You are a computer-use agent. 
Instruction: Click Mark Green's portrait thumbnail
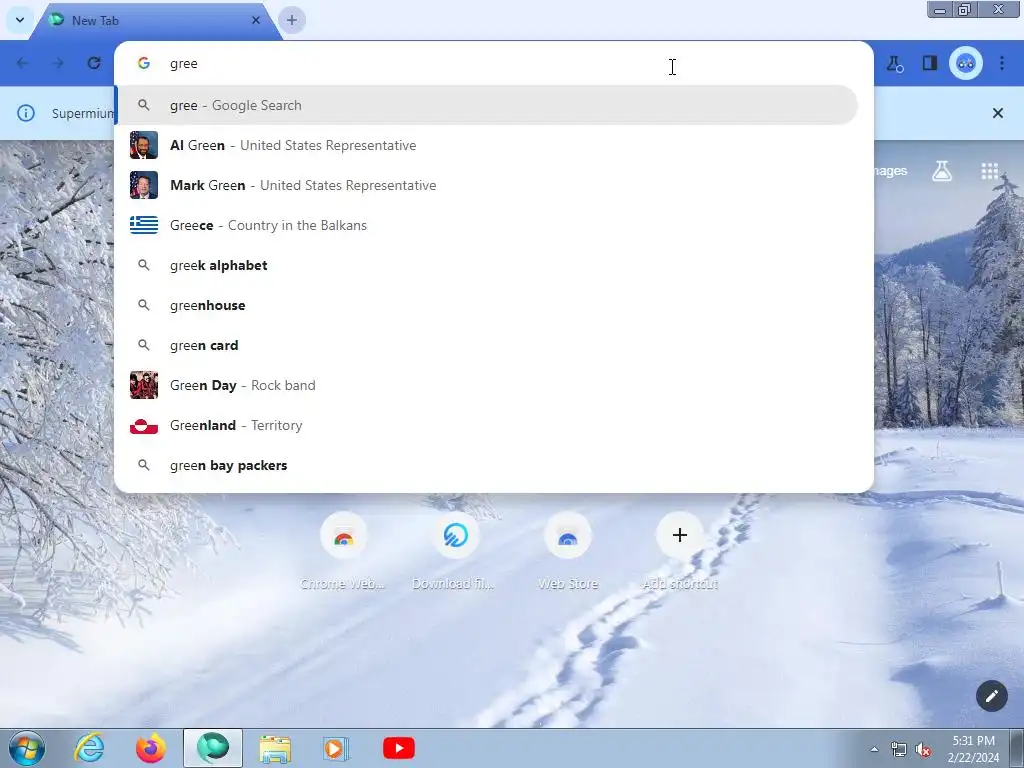[144, 185]
